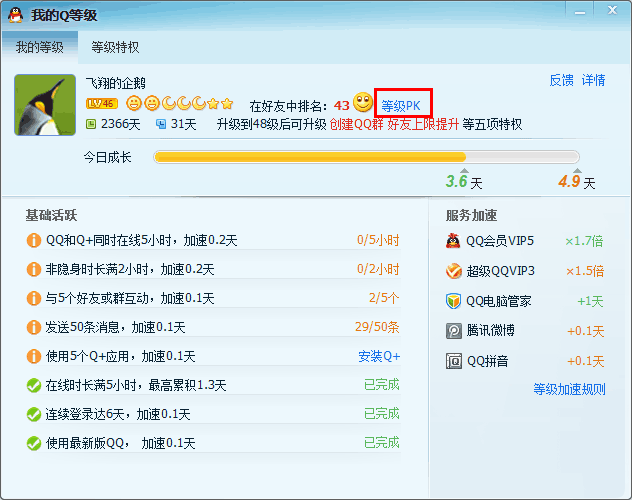The image size is (632, 500).
Task: Click the 29/50条 progress value
Action: click(377, 327)
